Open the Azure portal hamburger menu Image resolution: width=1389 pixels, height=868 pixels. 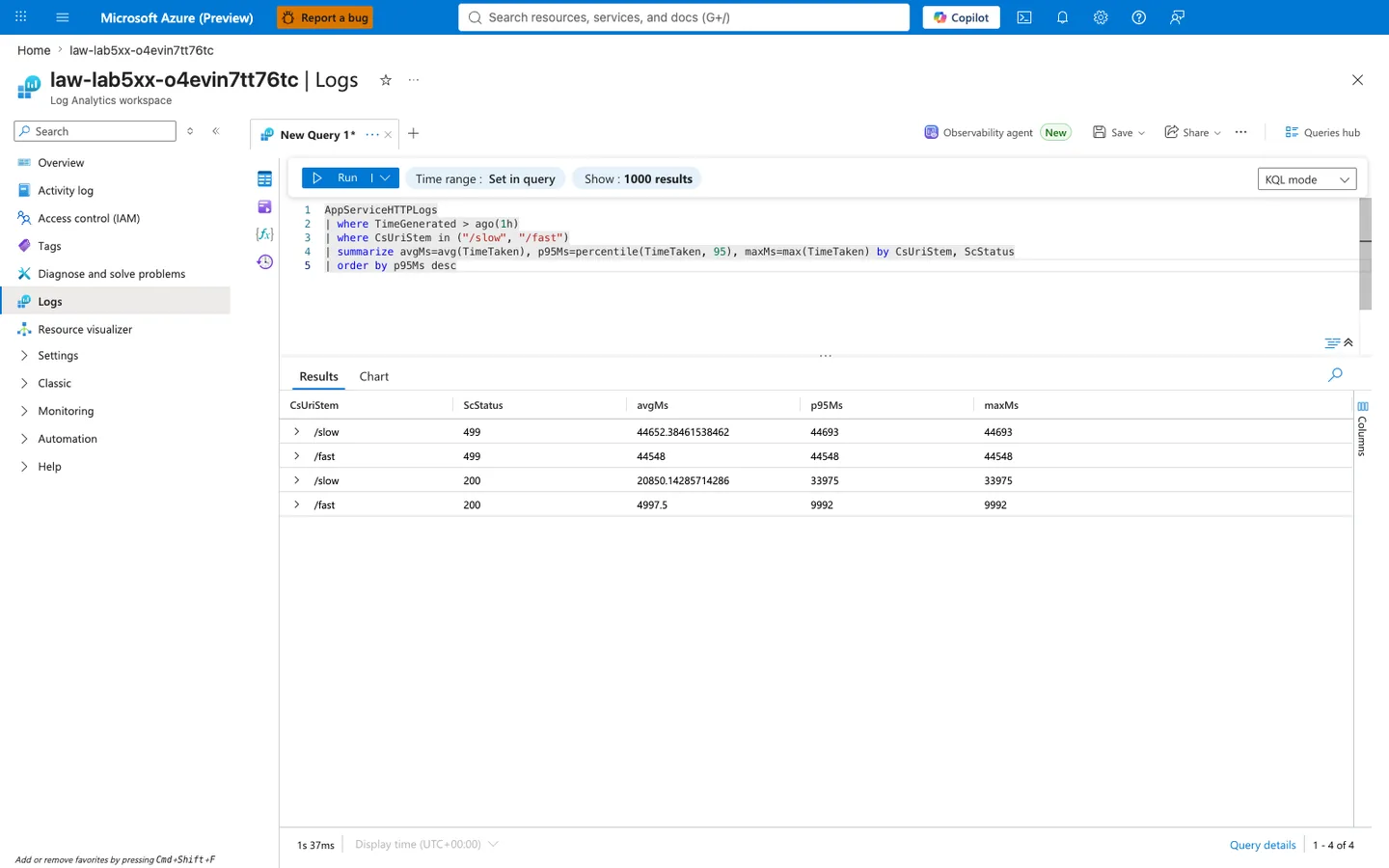coord(63,17)
